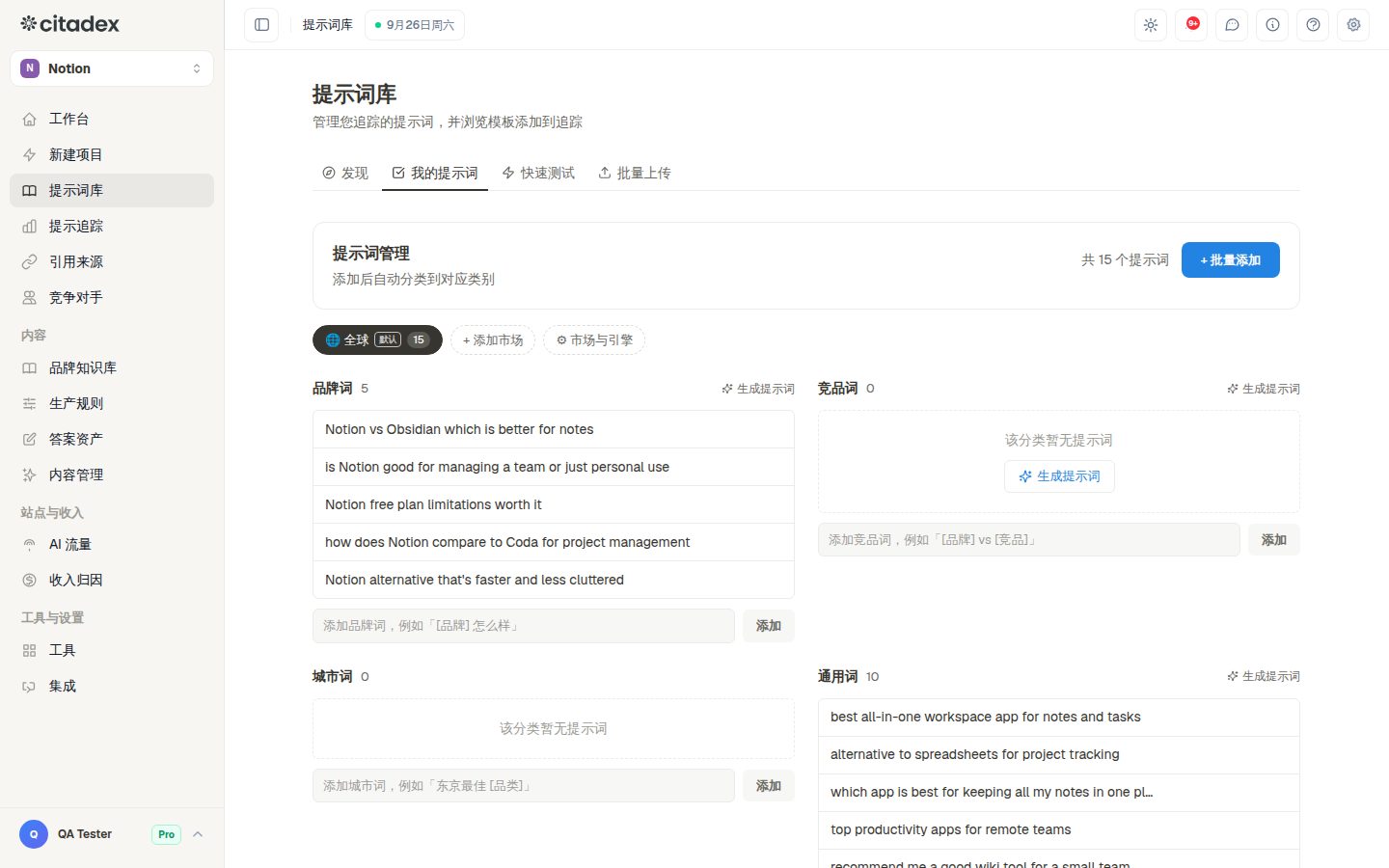The height and width of the screenshot is (868, 1389).
Task: Go to 工作台 in sidebar
Action: [112, 119]
